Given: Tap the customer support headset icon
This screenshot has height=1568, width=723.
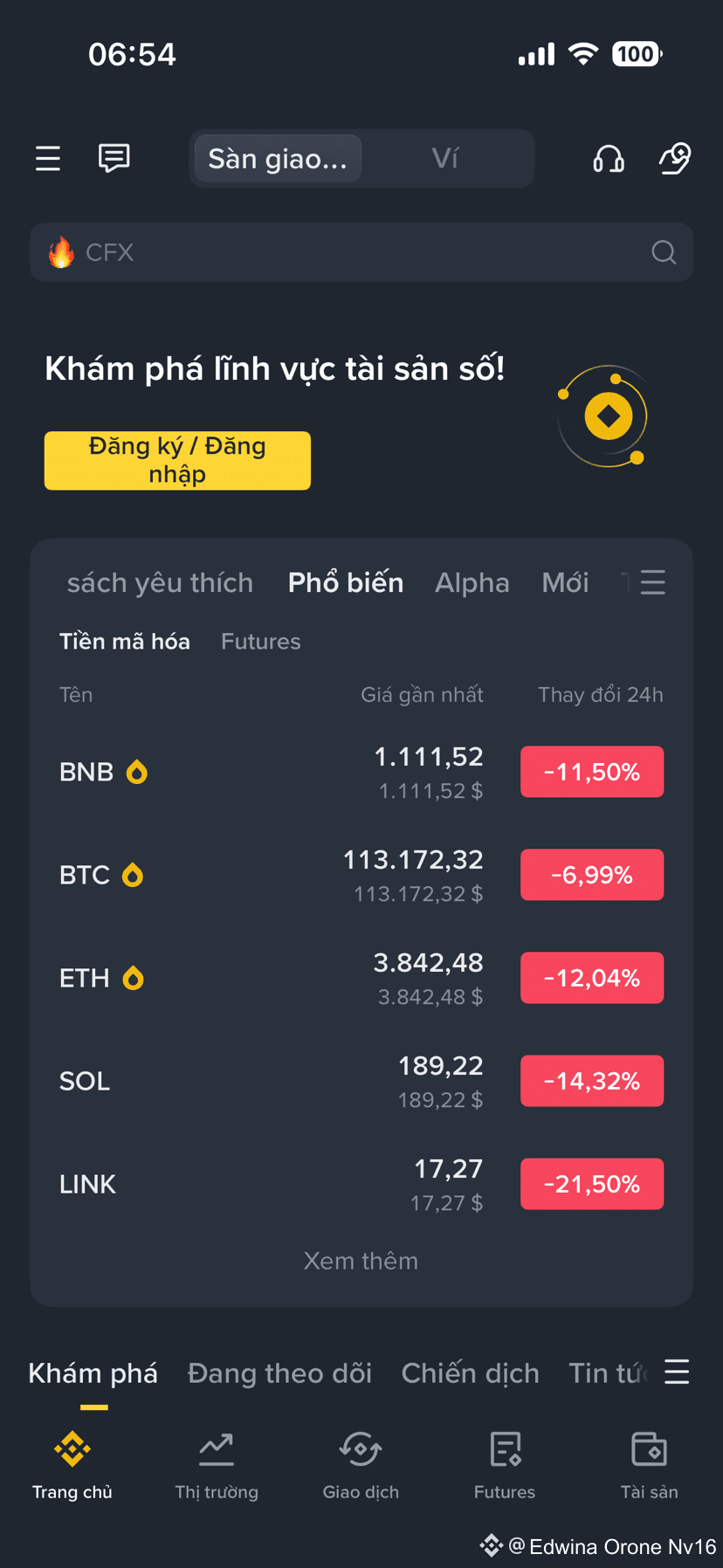Looking at the screenshot, I should pyautogui.click(x=609, y=158).
